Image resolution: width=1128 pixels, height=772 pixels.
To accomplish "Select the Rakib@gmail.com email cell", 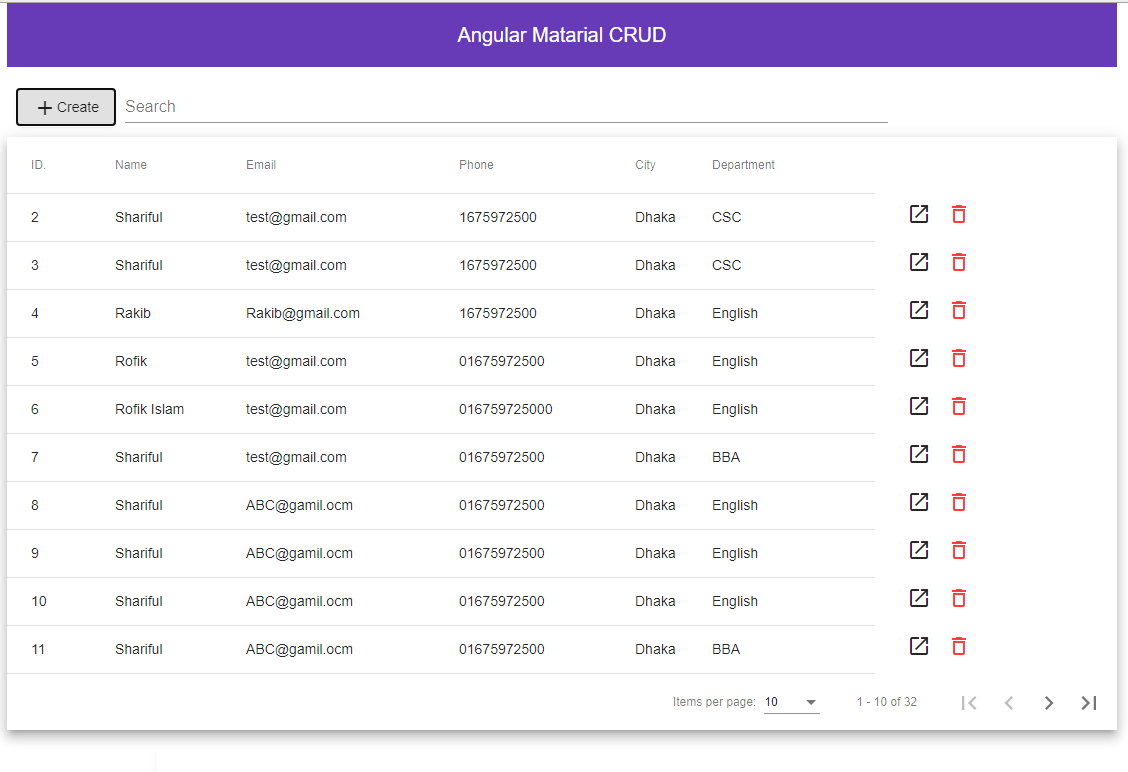I will (303, 313).
